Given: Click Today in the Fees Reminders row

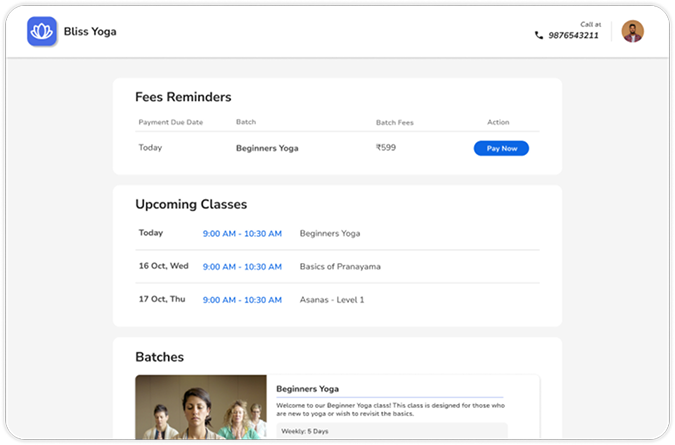Looking at the screenshot, I should (150, 148).
